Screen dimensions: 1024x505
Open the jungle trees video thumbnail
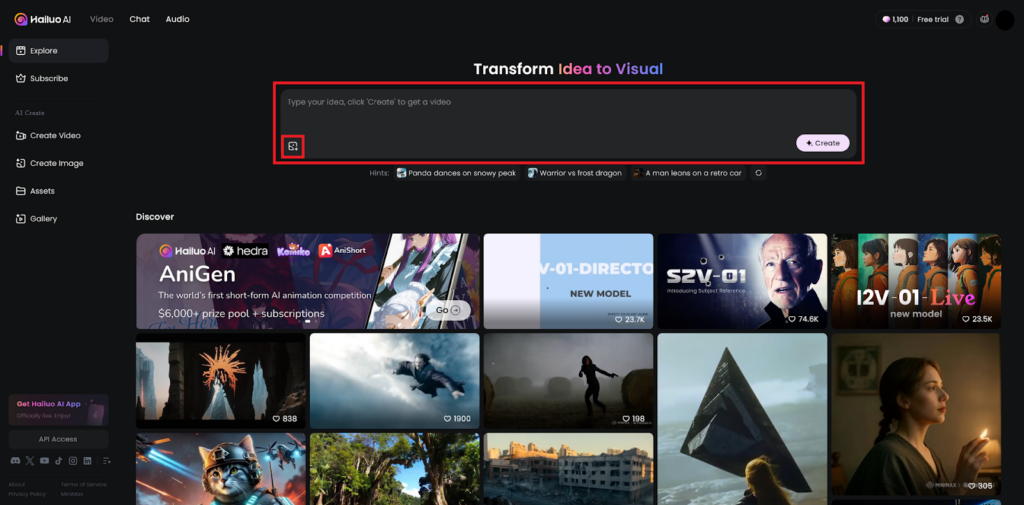pos(394,469)
